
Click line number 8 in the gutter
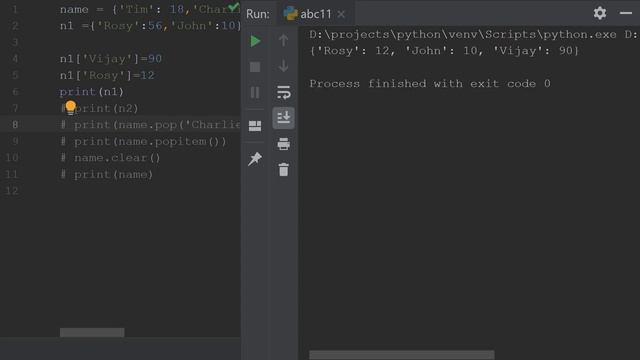click(15, 124)
